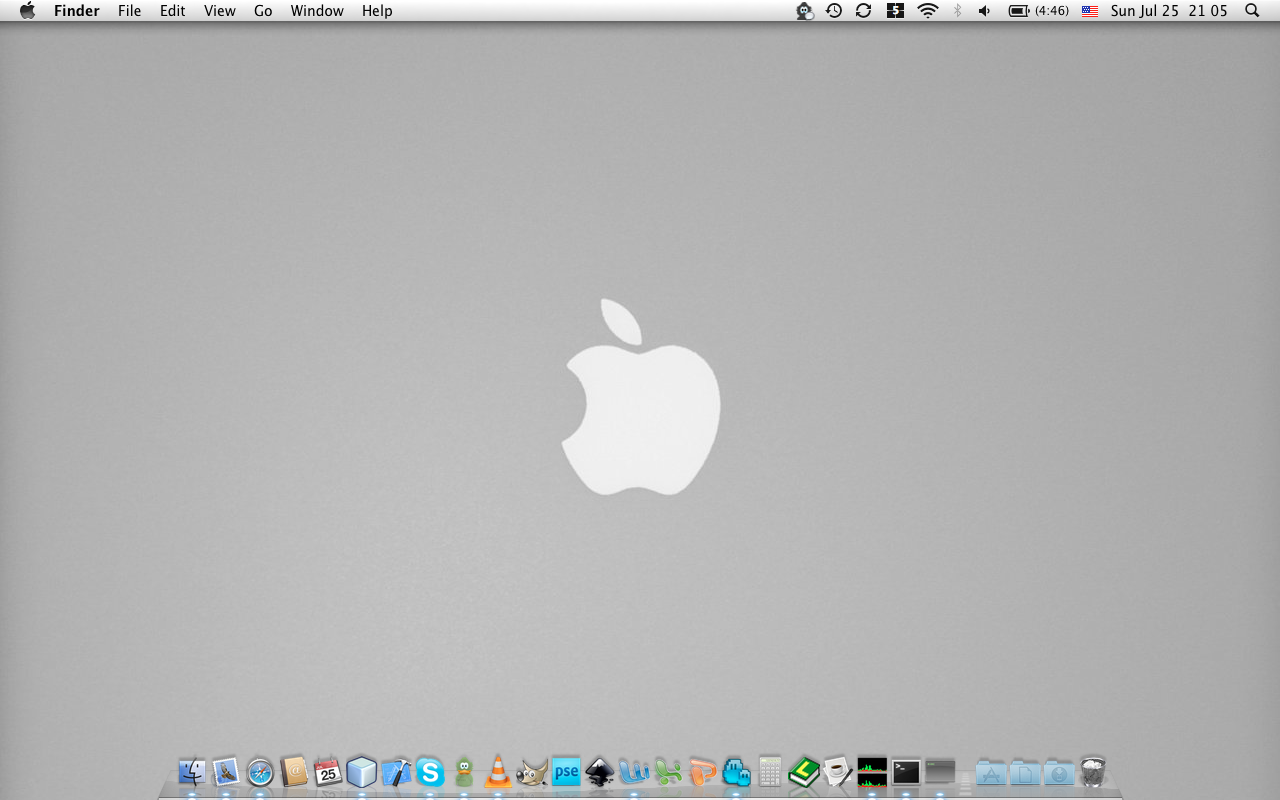Click the sync arrows menu bar icon
Image resolution: width=1280 pixels, height=800 pixels.
864,11
